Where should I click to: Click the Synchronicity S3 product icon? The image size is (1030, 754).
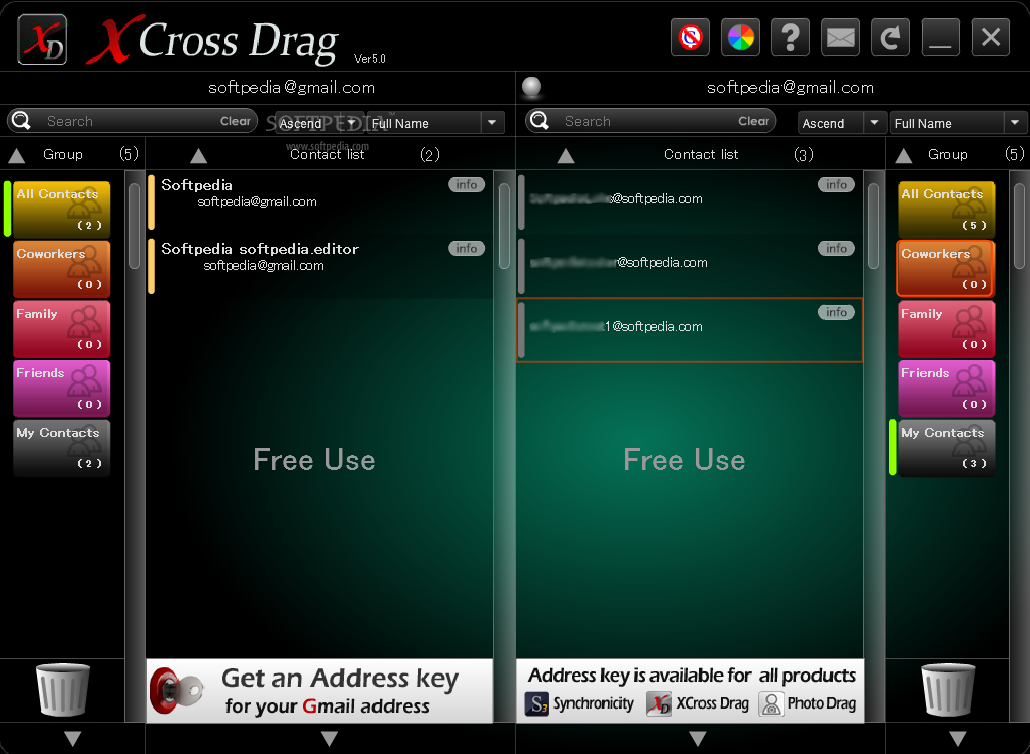(x=537, y=703)
